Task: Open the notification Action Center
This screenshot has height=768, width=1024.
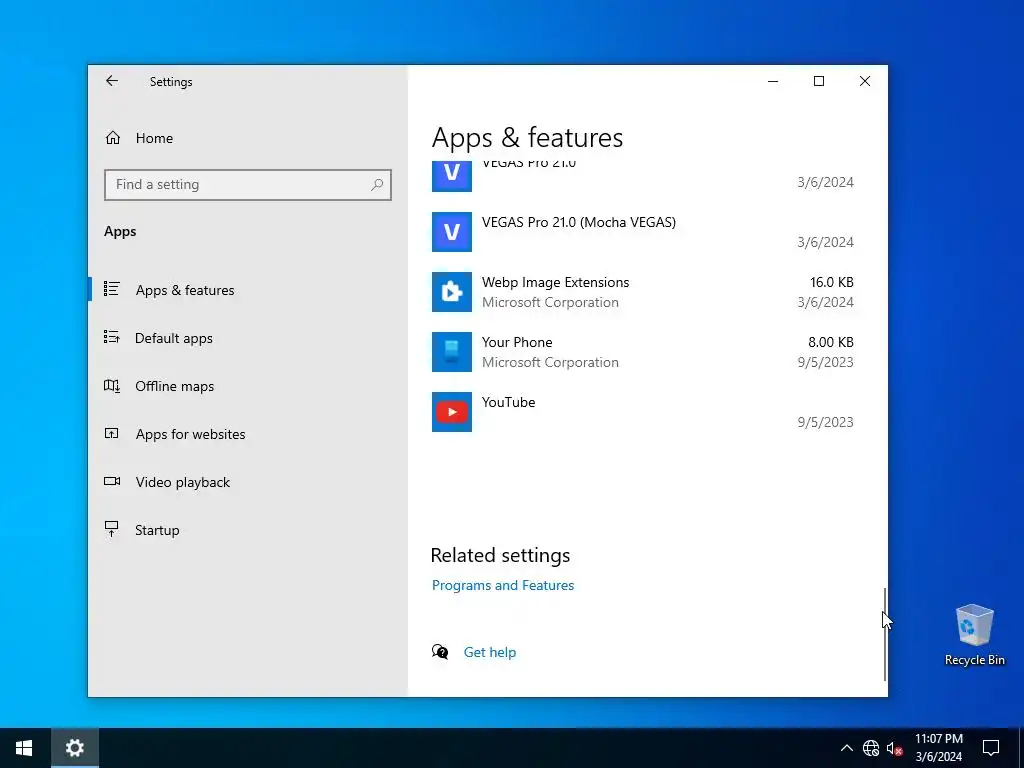Action: click(x=991, y=748)
